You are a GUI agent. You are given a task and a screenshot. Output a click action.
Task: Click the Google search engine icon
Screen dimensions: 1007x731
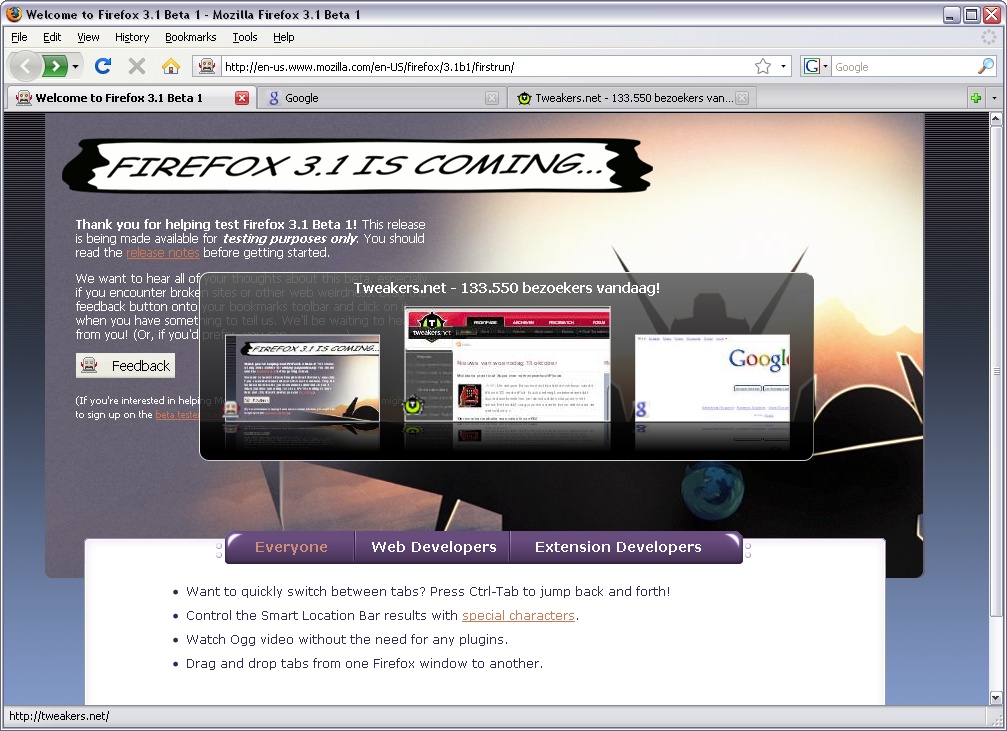click(x=812, y=66)
